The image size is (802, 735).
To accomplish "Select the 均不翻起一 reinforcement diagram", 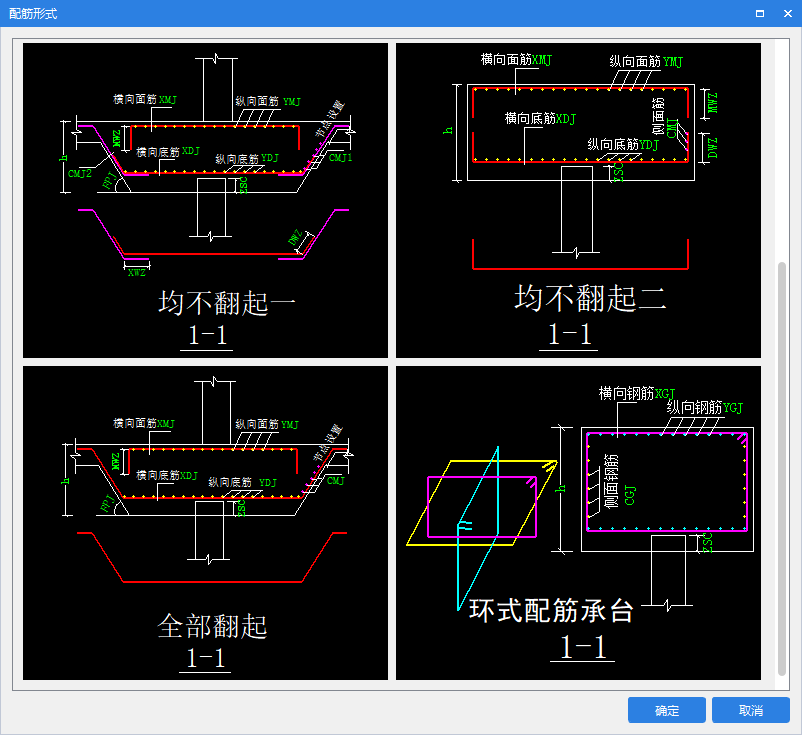I will [x=205, y=200].
